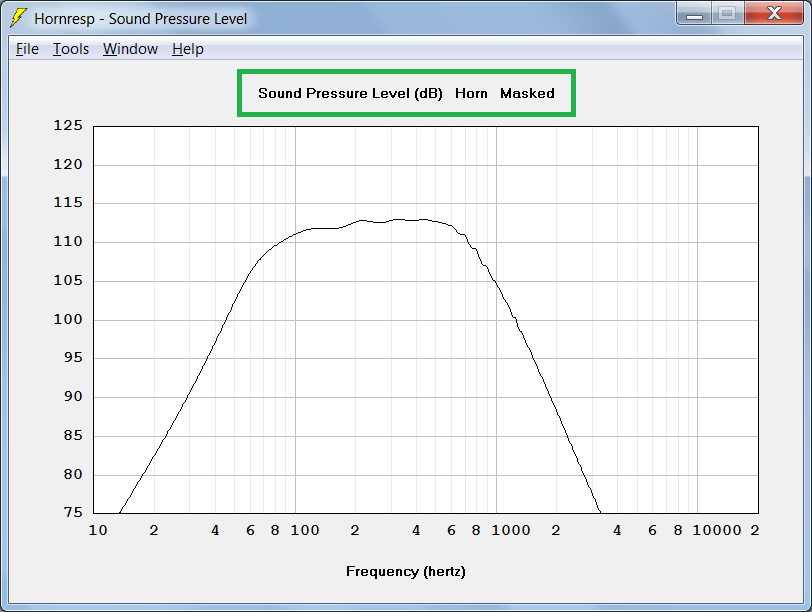Image resolution: width=812 pixels, height=612 pixels.
Task: Minimize the Hornresp window
Action: (694, 13)
